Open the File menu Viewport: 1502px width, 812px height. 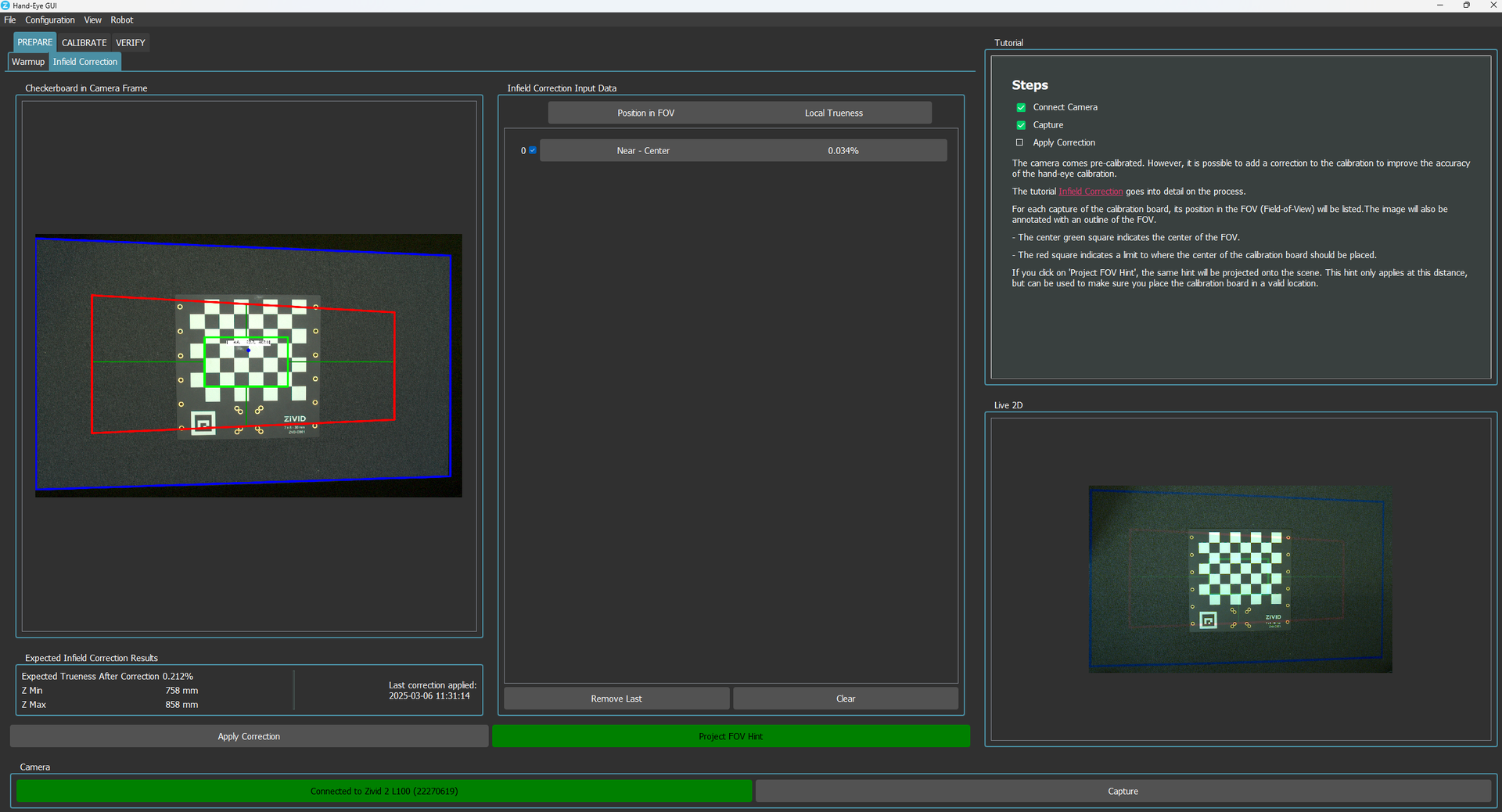tap(10, 20)
